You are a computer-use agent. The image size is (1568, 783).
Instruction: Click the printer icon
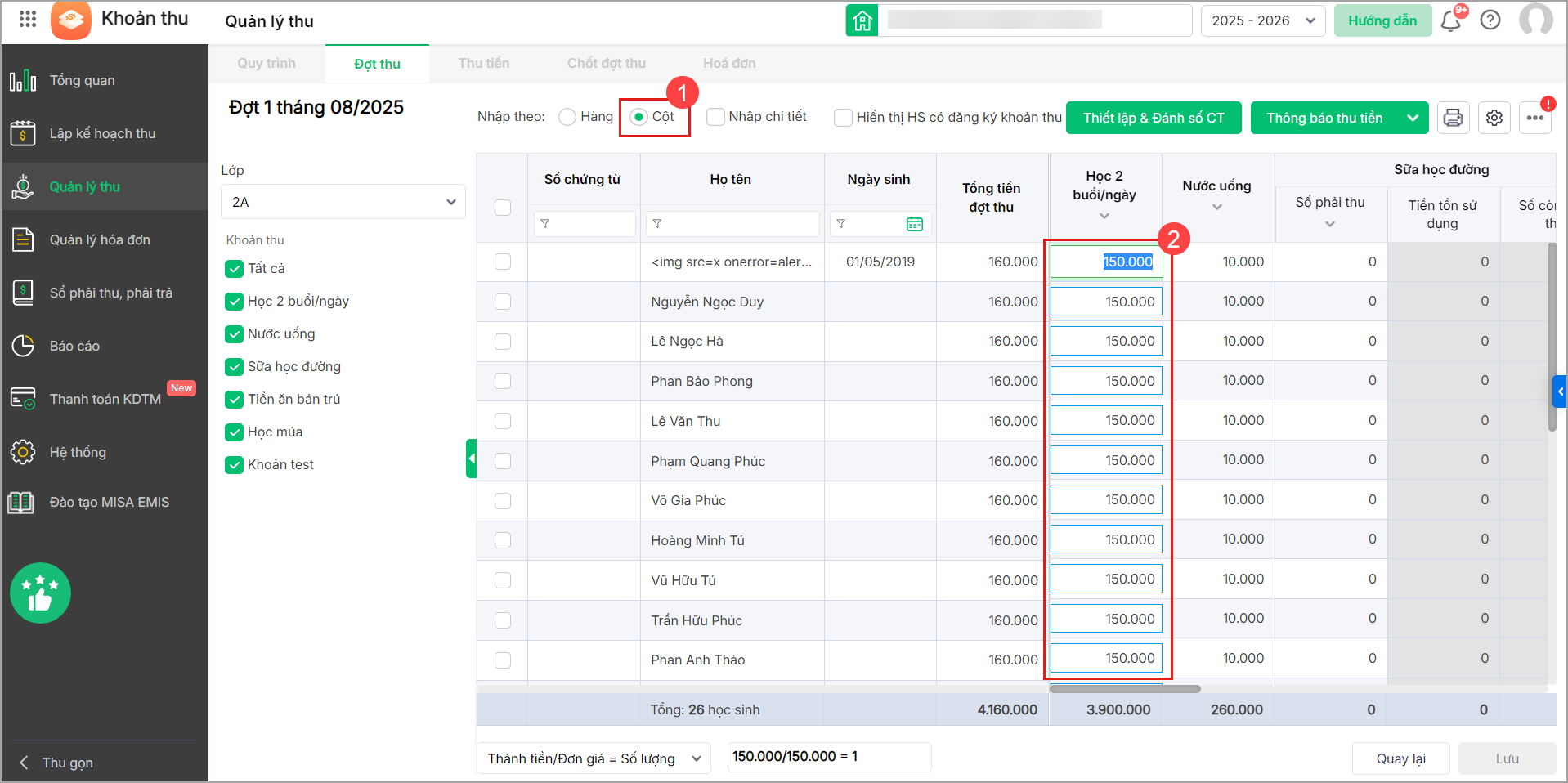coord(1453,118)
